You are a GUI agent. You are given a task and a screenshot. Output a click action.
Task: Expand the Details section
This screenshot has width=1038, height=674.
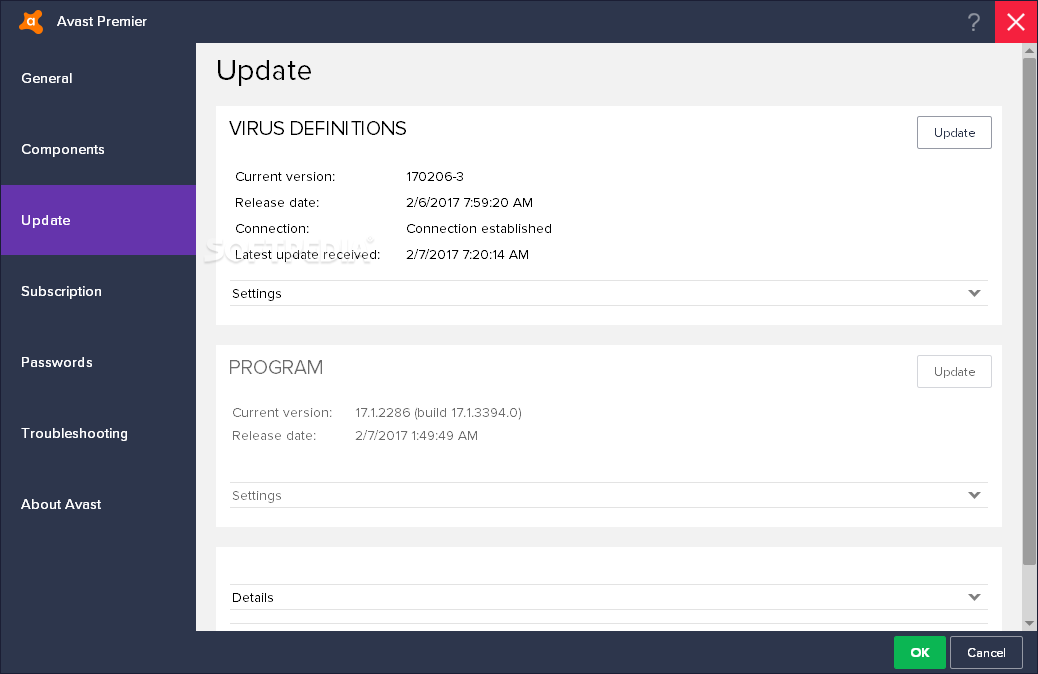(x=608, y=597)
